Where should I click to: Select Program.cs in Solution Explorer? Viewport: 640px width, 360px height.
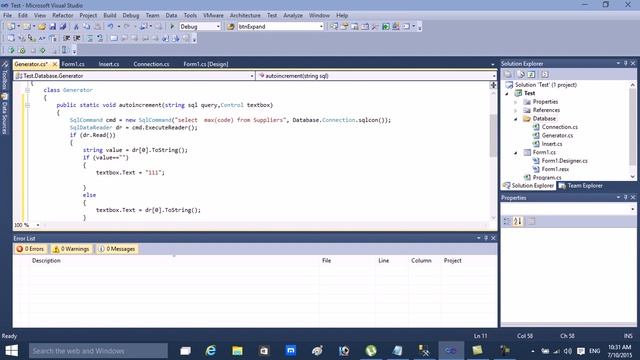coord(547,178)
